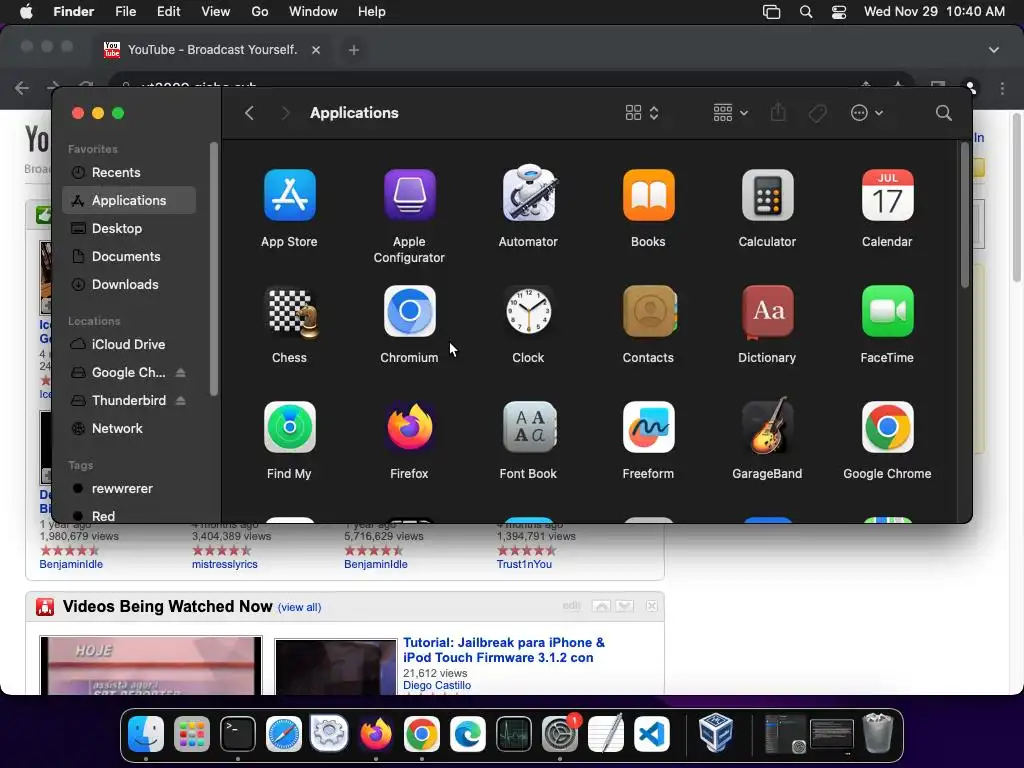Open Desktop in Finder sidebar
Viewport: 1024px width, 768px height.
tap(129, 229)
